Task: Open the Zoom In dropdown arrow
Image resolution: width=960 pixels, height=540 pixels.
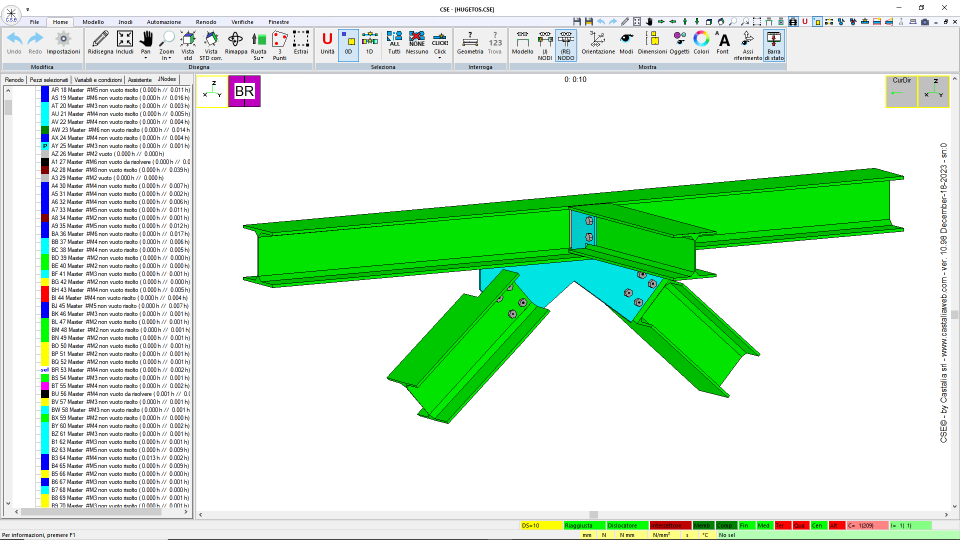Action: [170, 58]
